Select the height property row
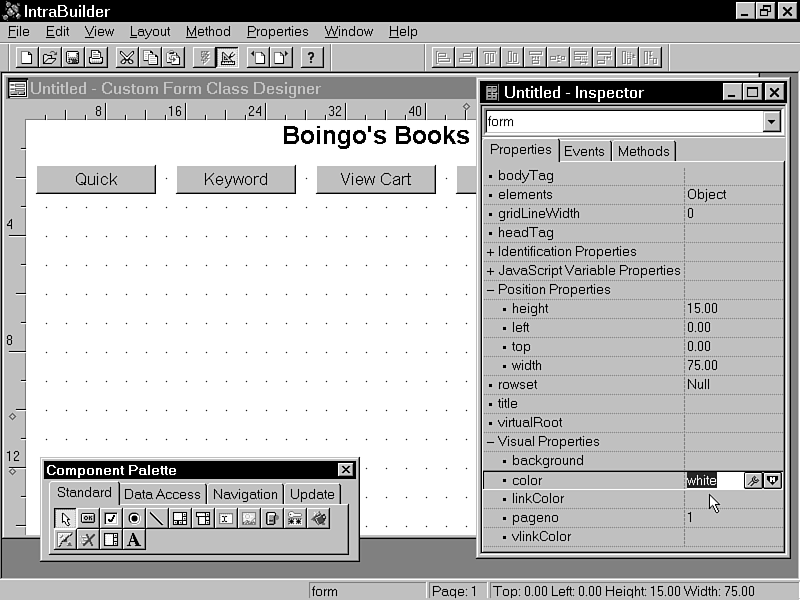Viewport: 800px width, 600px height. pyautogui.click(x=633, y=309)
